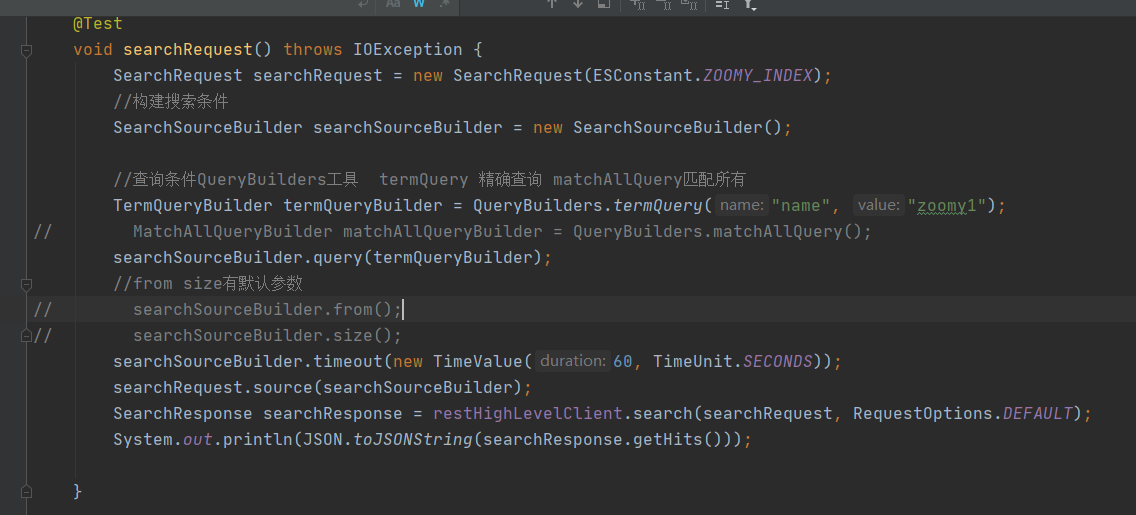Click searchResponse.getHits() call
The width and height of the screenshot is (1136, 515).
603,440
